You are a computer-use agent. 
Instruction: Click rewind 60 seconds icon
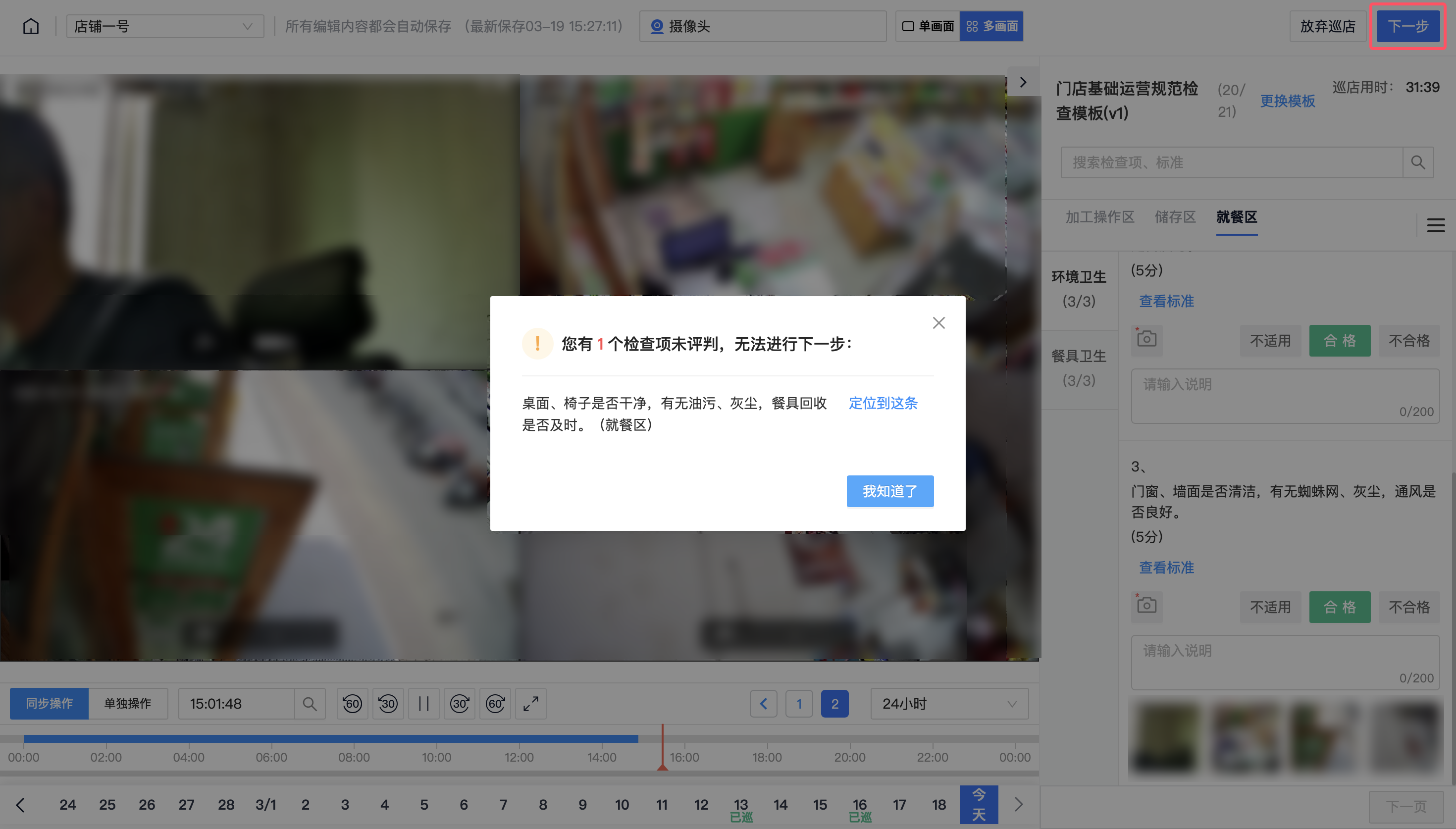point(352,704)
